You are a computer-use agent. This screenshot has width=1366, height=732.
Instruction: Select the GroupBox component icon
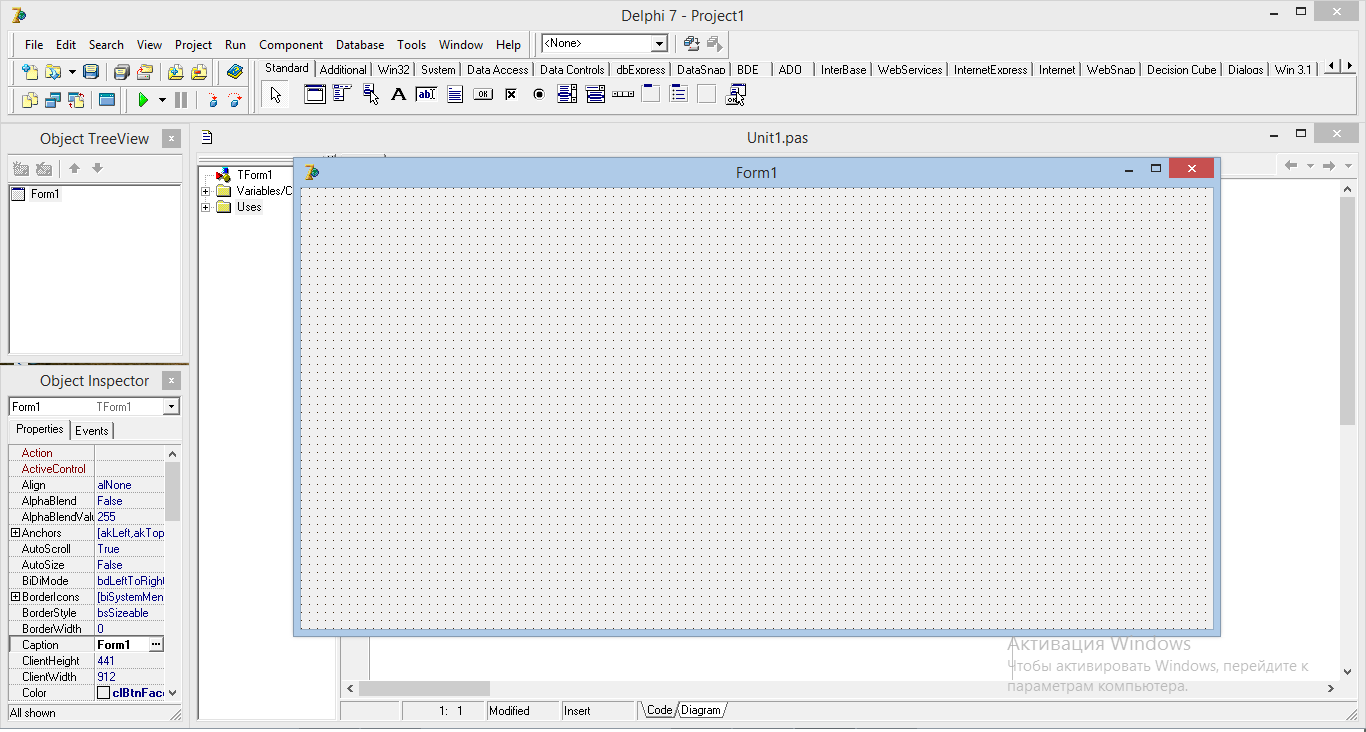651,95
